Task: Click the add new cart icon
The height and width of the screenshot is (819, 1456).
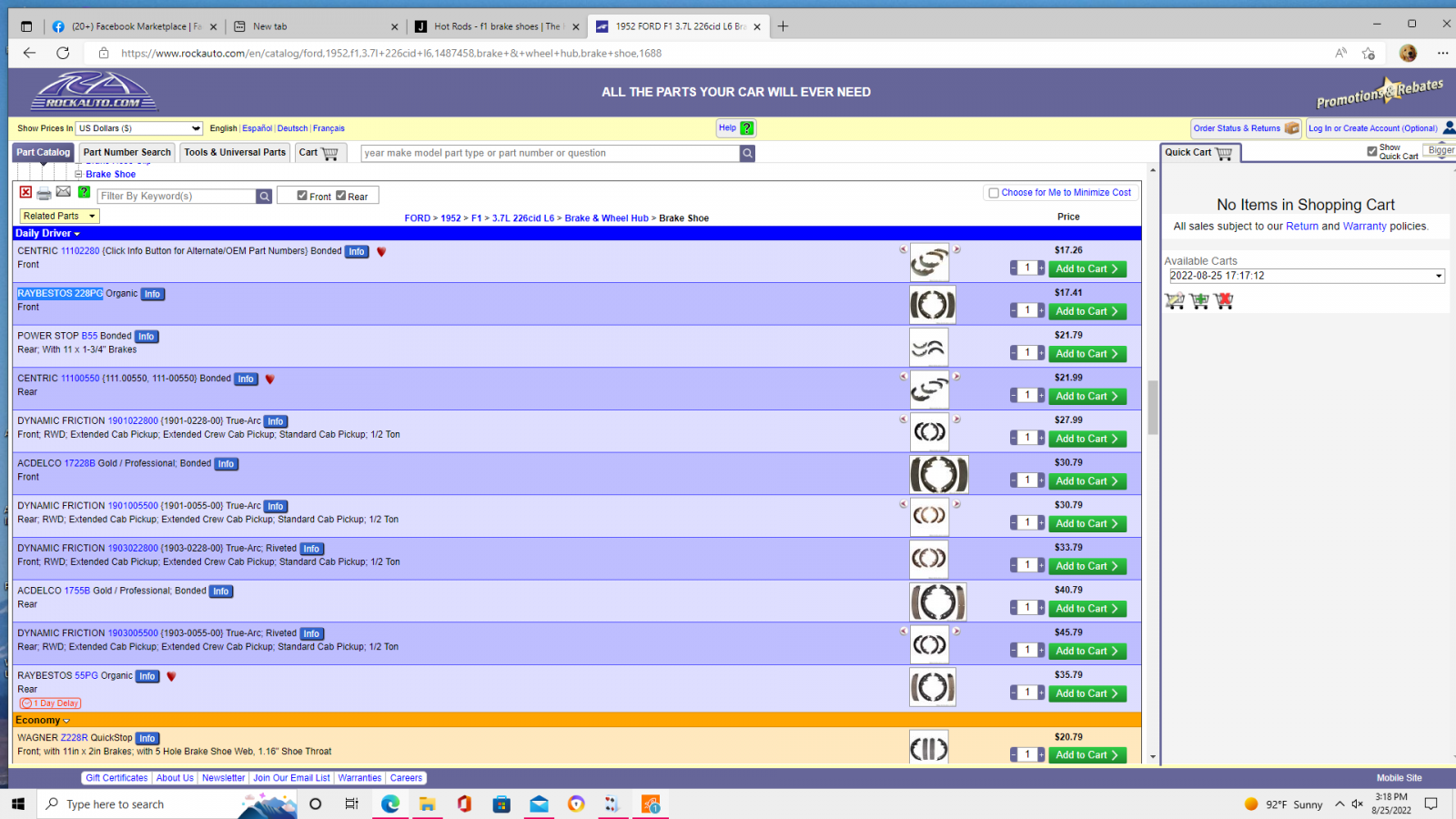Action: pyautogui.click(x=1200, y=300)
